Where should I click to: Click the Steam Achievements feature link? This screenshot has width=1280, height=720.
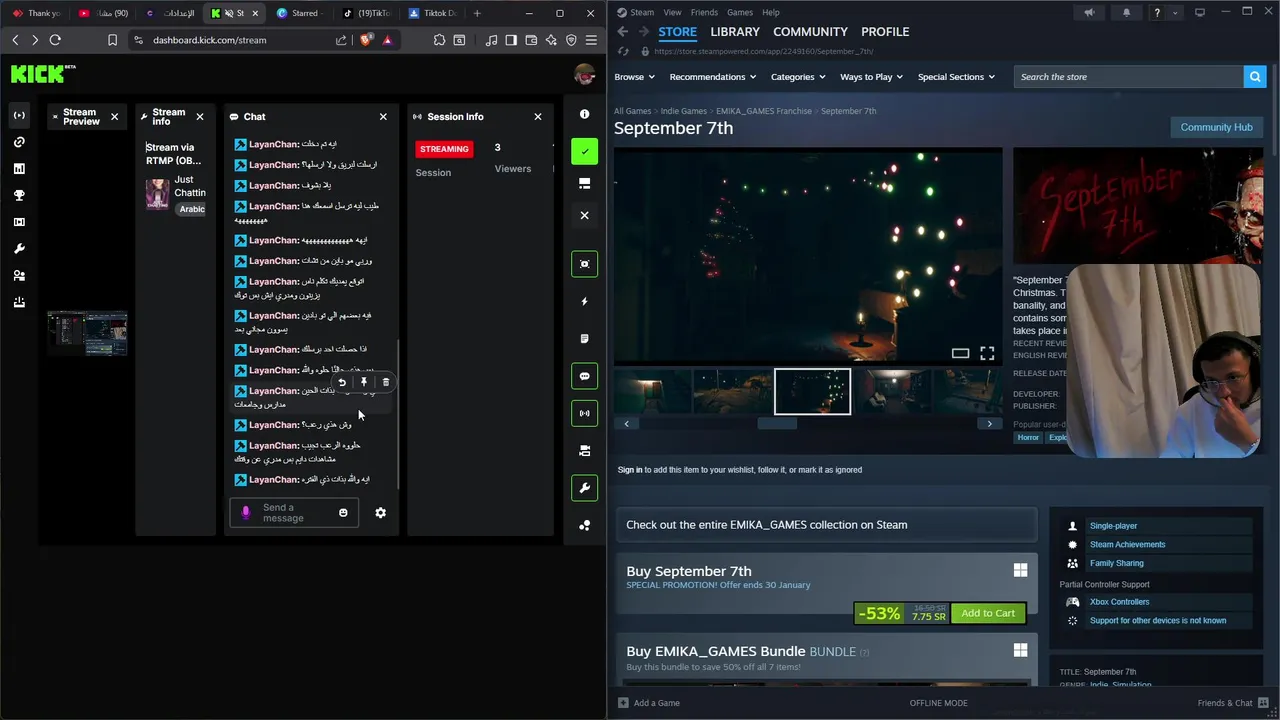coord(1127,545)
